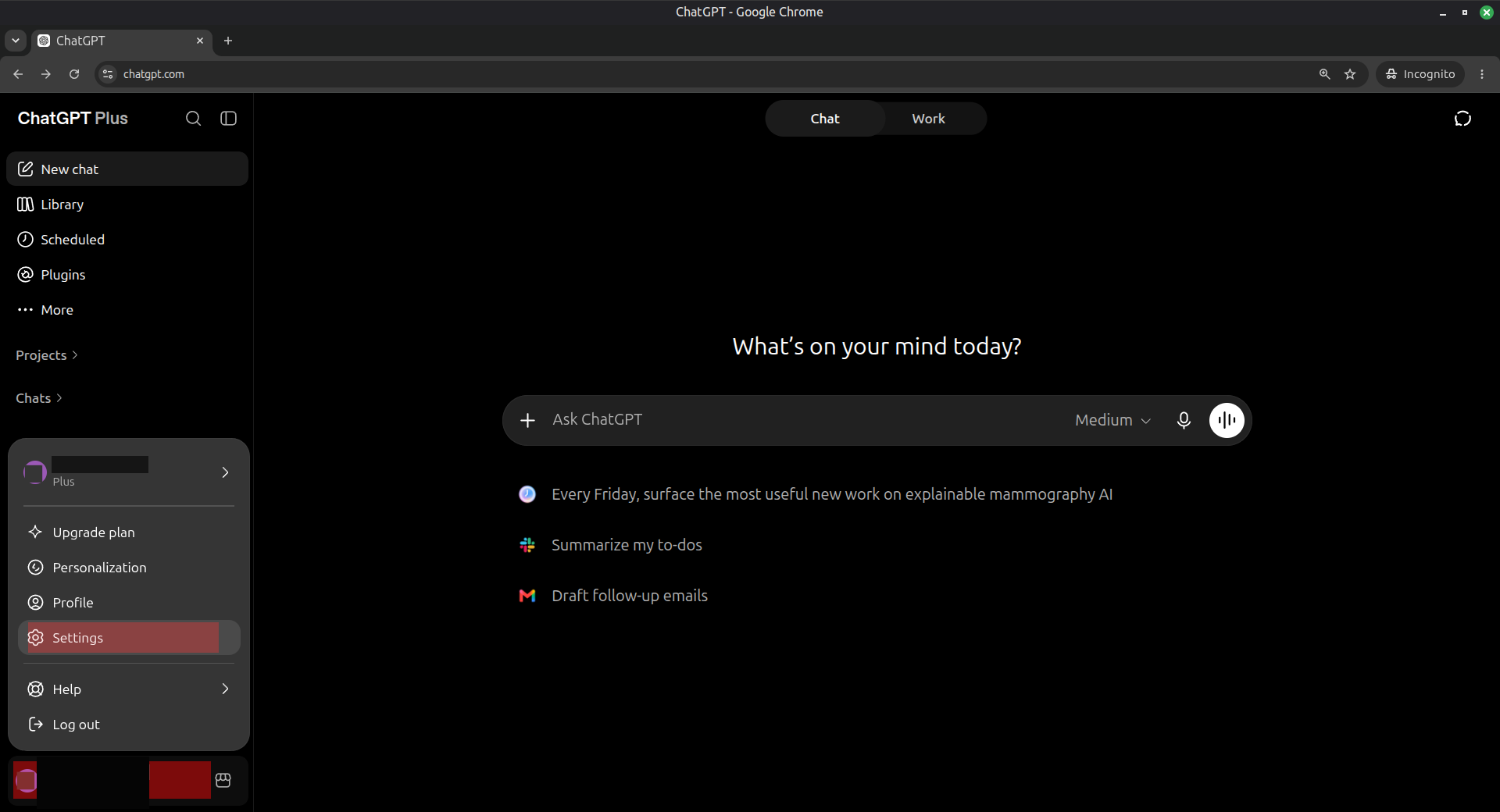Open Settings from account menu

click(129, 638)
